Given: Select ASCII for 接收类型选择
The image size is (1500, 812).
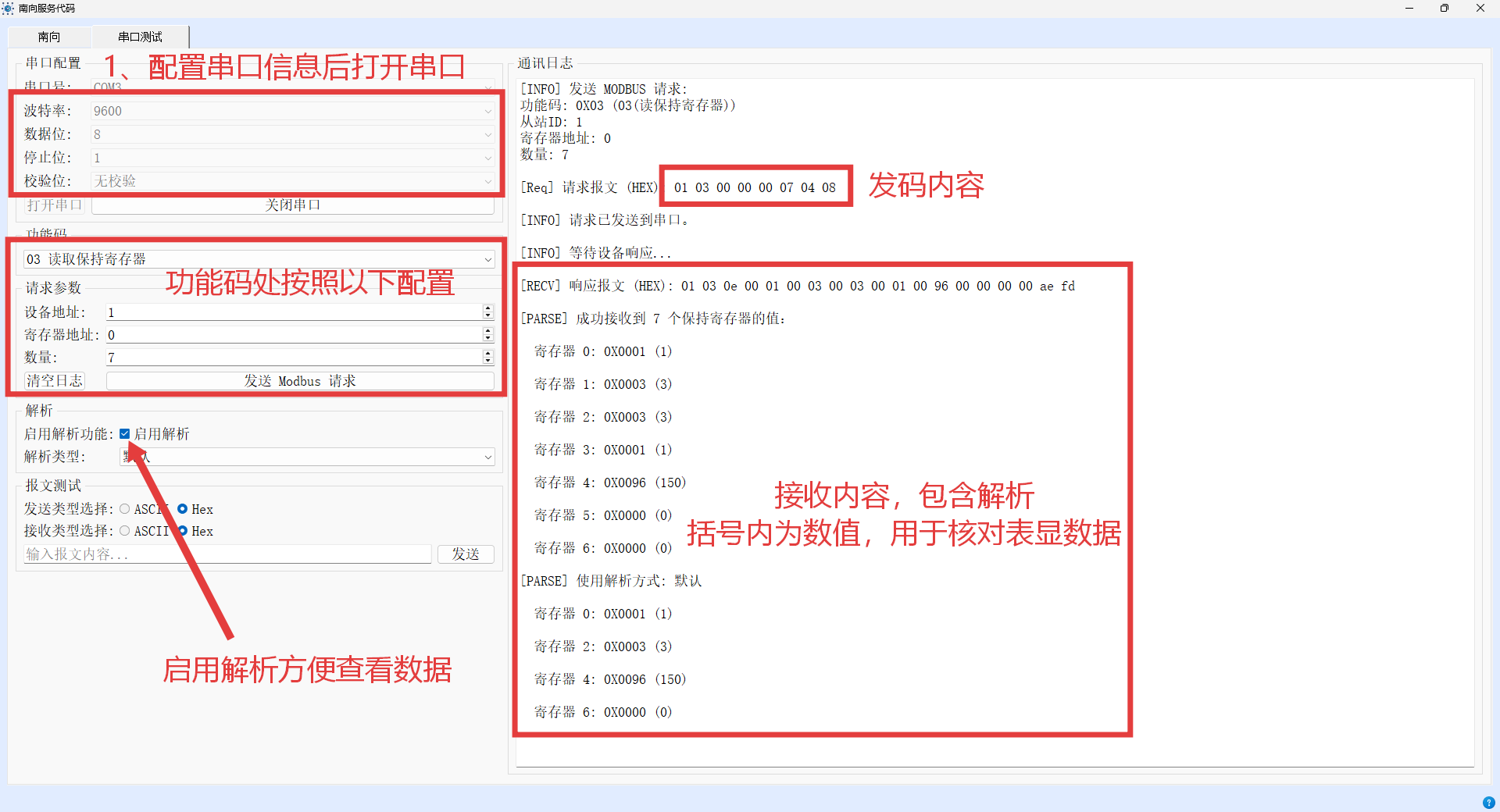Looking at the screenshot, I should [x=124, y=531].
